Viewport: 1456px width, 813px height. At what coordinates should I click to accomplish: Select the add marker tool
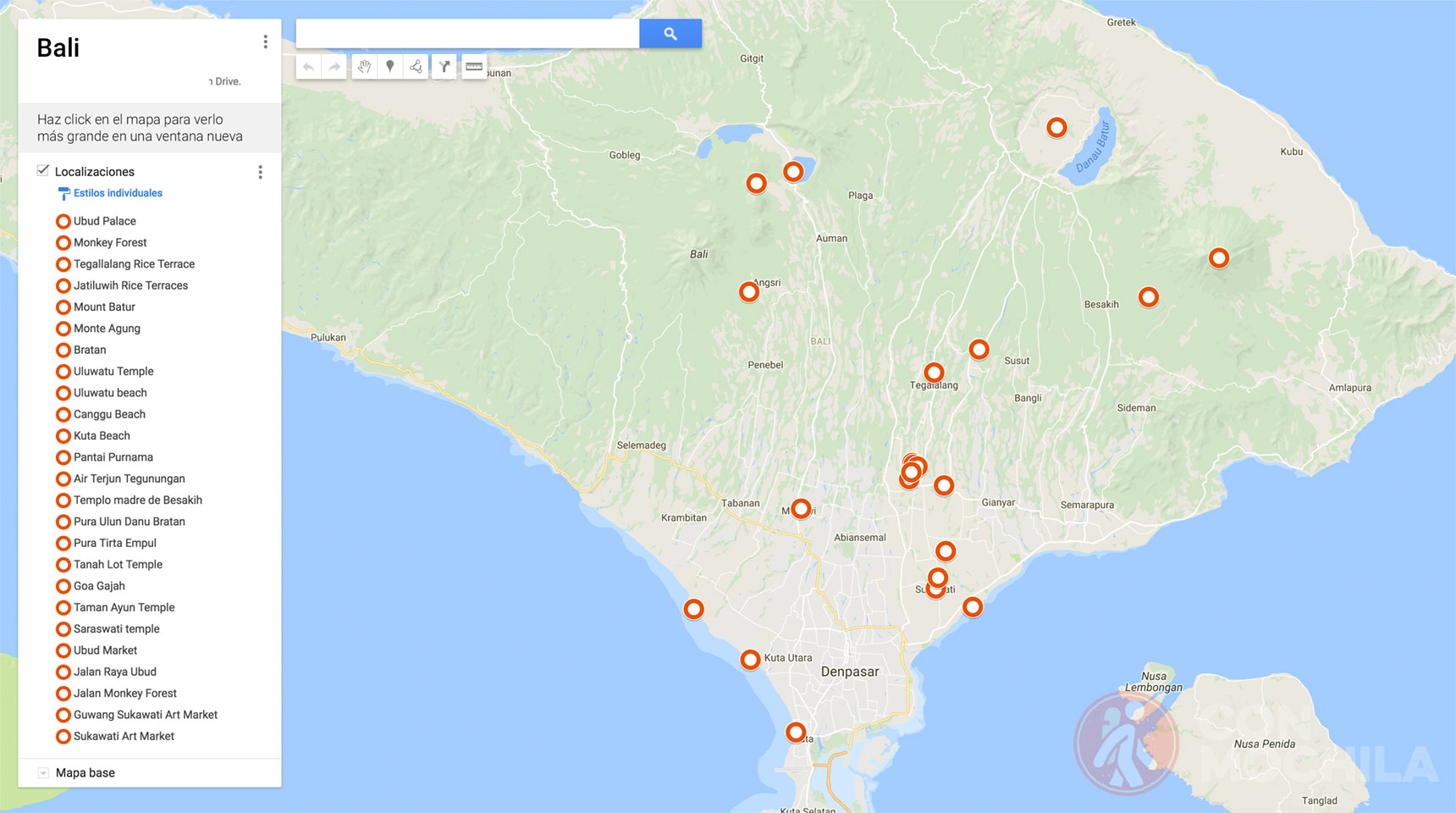pyautogui.click(x=389, y=66)
